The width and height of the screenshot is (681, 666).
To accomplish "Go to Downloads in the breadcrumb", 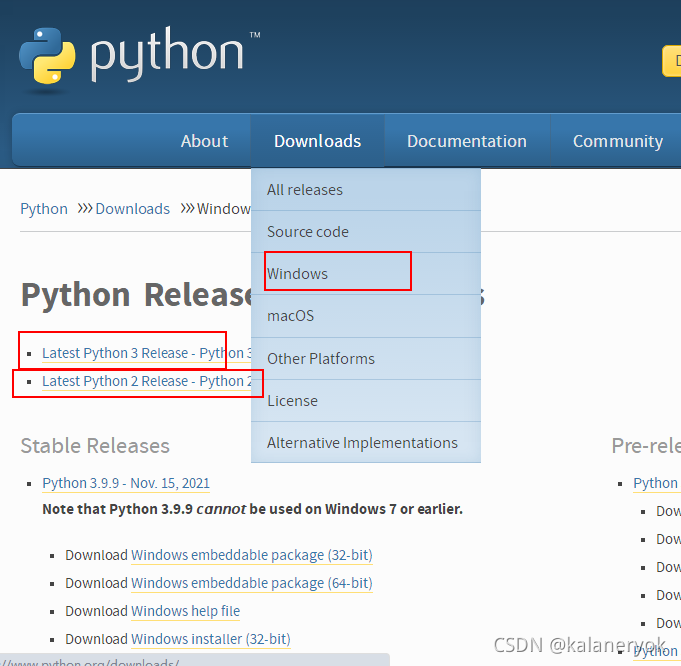I will pos(132,209).
